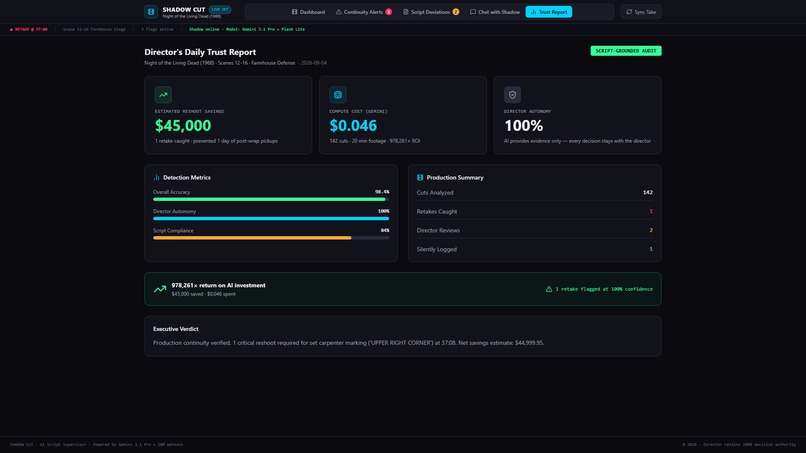Screen dimensions: 806x453
Task: Click 'Scene 12-16 Farmhouse Siege' status text
Action: click(94, 29)
